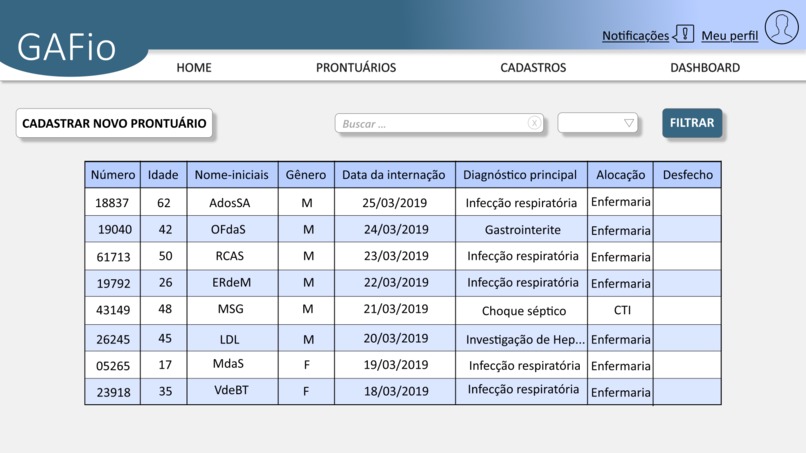Click the Idade column header

(x=163, y=175)
